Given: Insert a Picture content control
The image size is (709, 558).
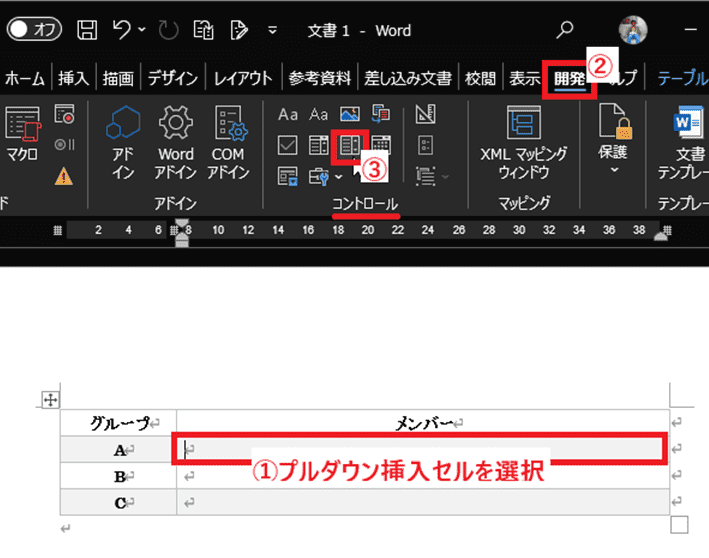Looking at the screenshot, I should coord(349,113).
